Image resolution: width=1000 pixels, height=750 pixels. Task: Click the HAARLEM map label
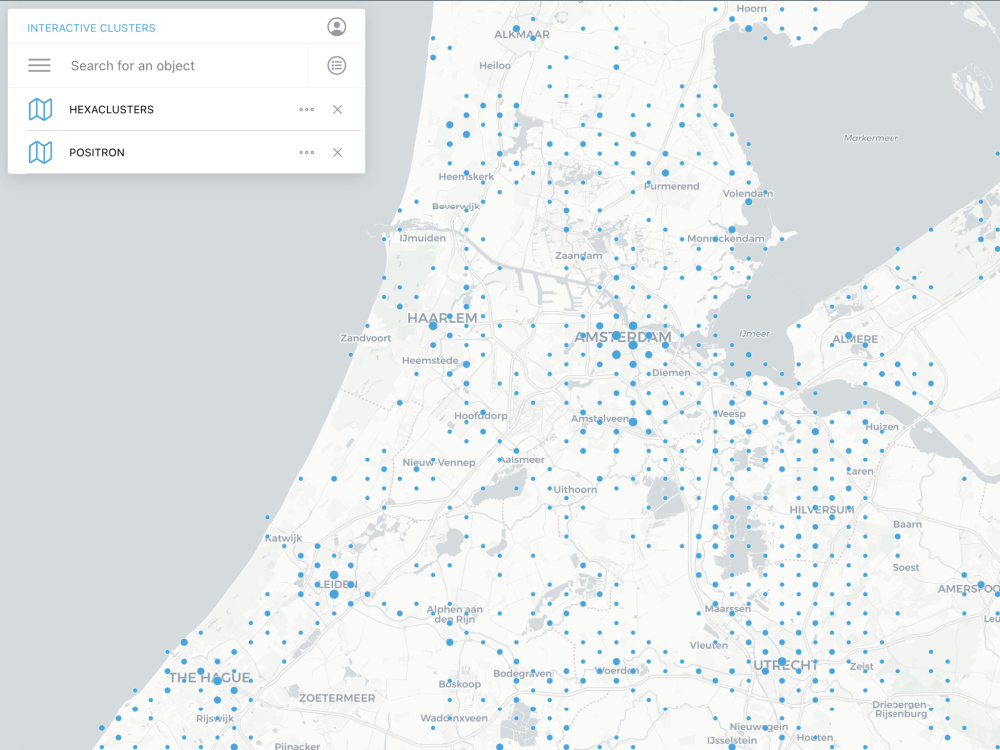(442, 318)
